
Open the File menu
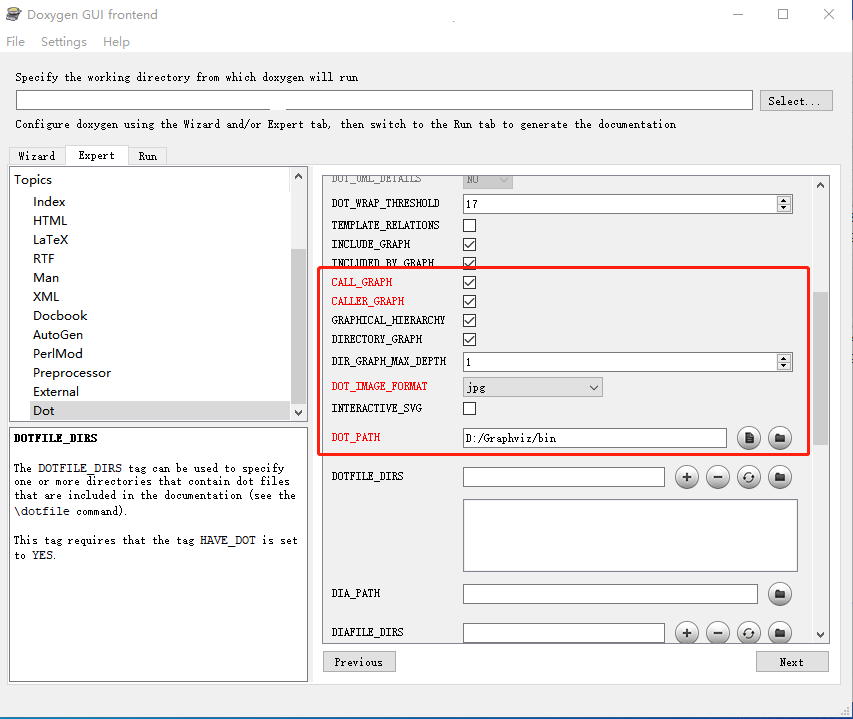(15, 42)
